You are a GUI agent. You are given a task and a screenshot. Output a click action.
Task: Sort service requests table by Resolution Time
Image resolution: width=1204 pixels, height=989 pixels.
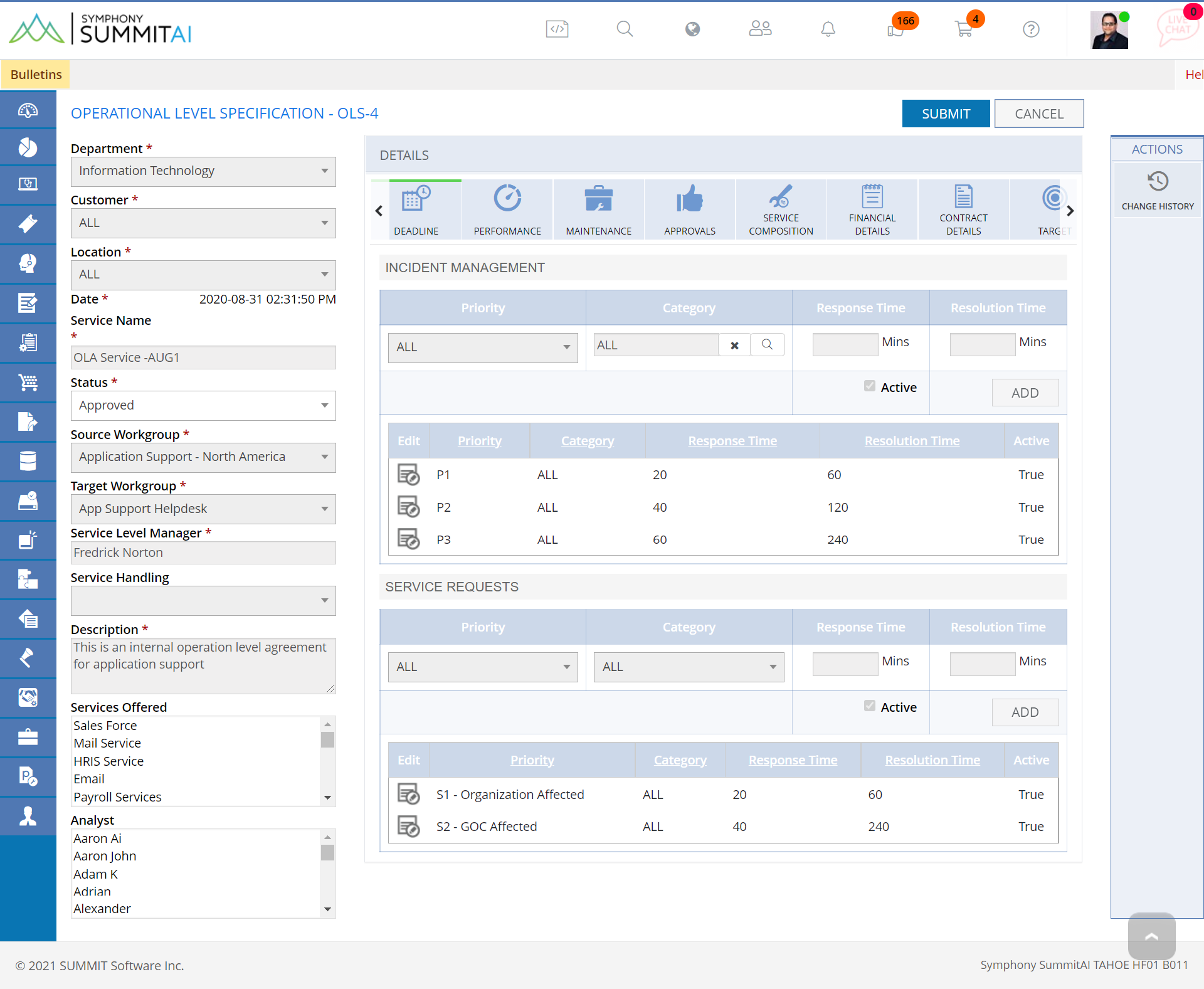932,760
